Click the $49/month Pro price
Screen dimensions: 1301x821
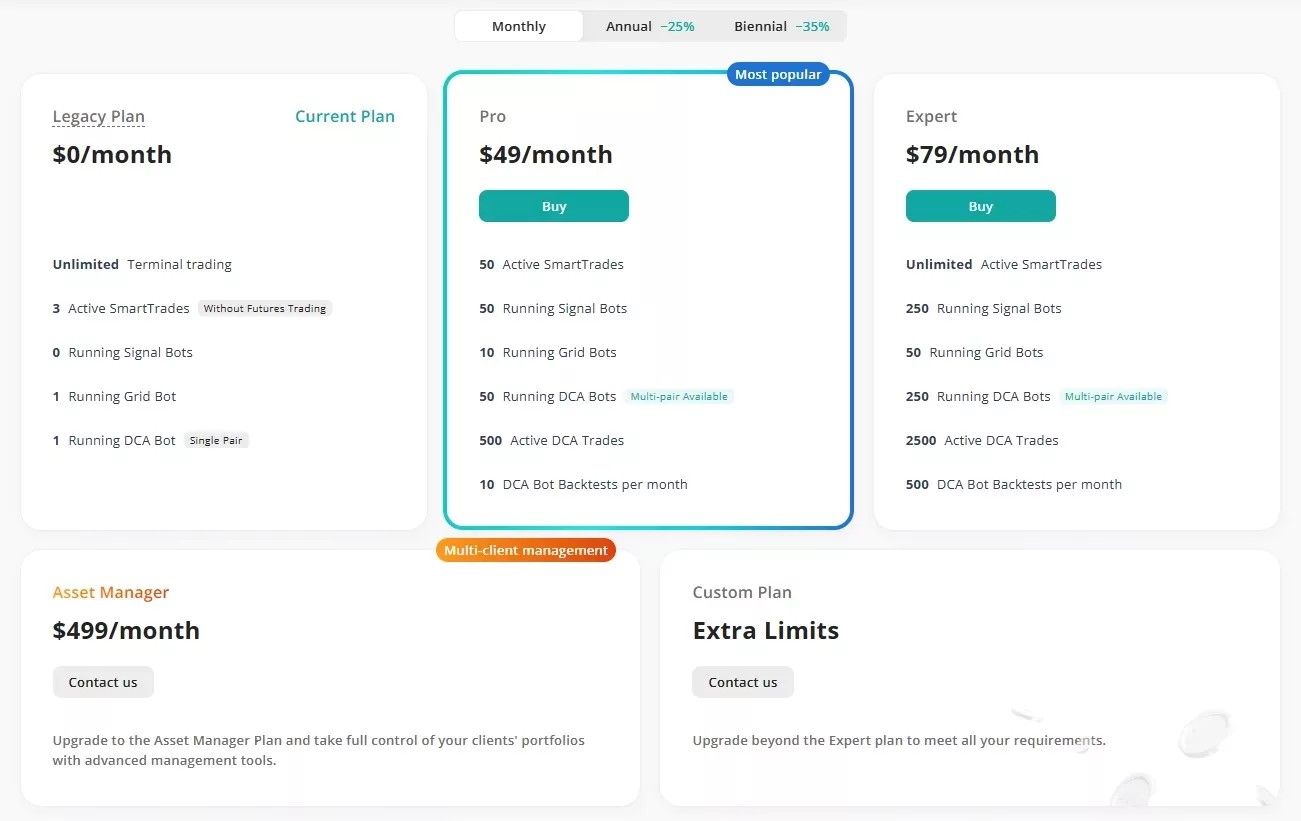(546, 155)
